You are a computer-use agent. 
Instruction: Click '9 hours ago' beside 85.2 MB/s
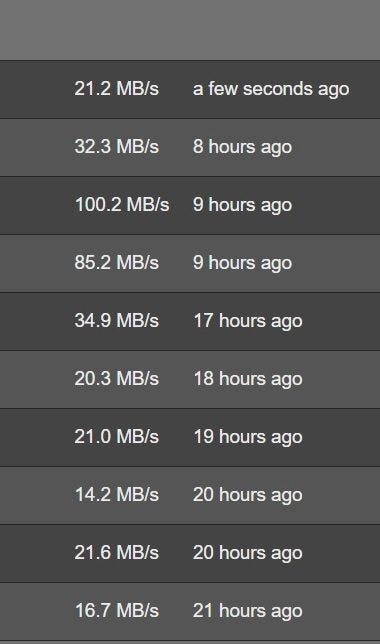pos(242,263)
